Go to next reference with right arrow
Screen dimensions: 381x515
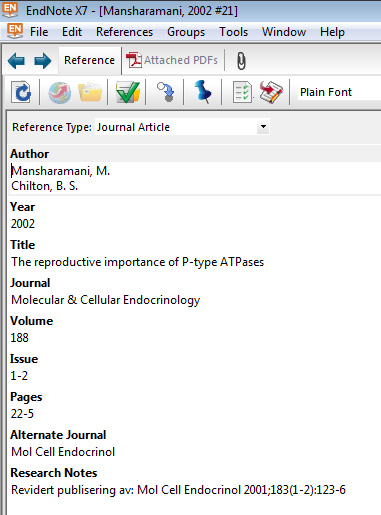(x=43, y=61)
